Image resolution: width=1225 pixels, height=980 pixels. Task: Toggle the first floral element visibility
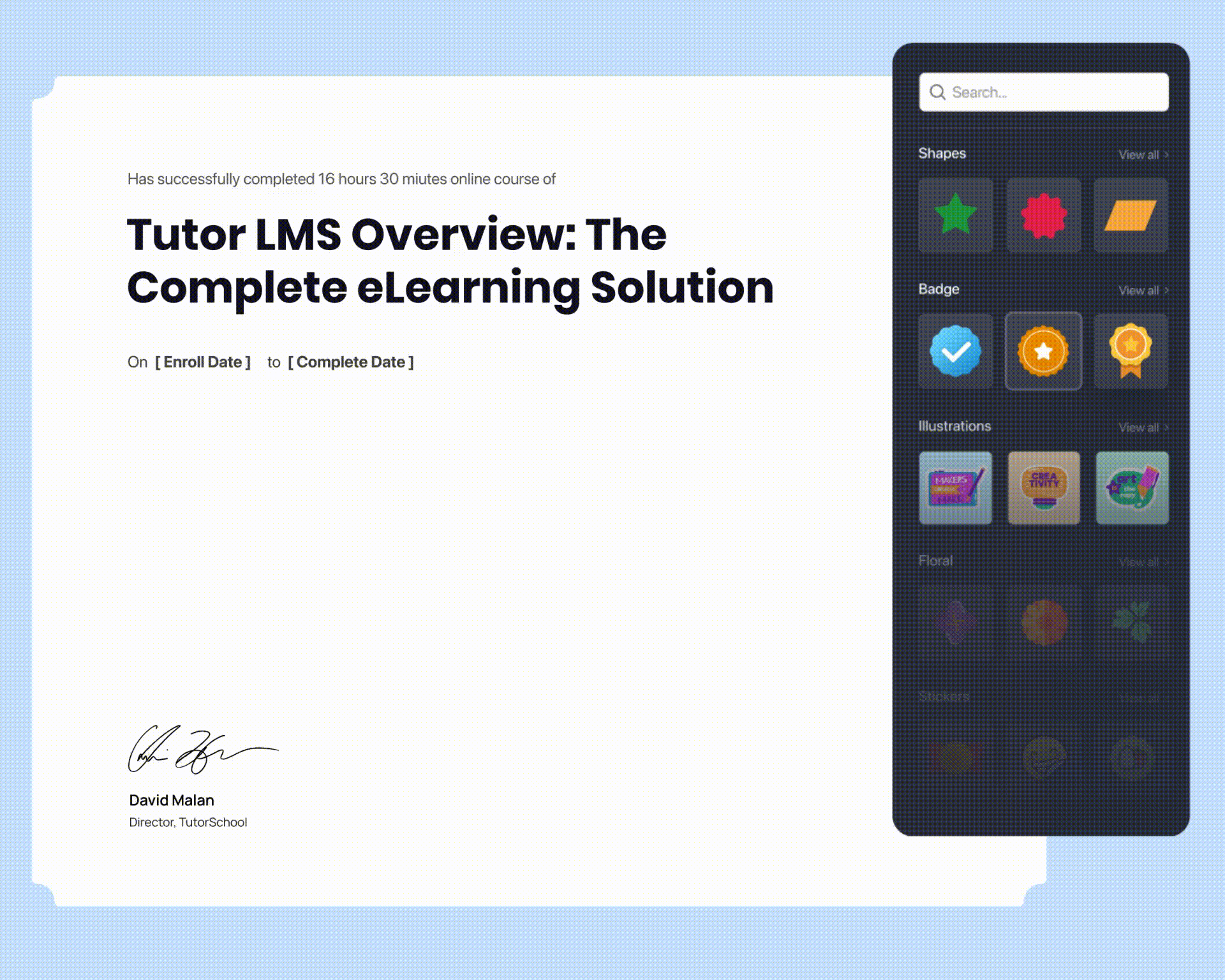tap(955, 623)
